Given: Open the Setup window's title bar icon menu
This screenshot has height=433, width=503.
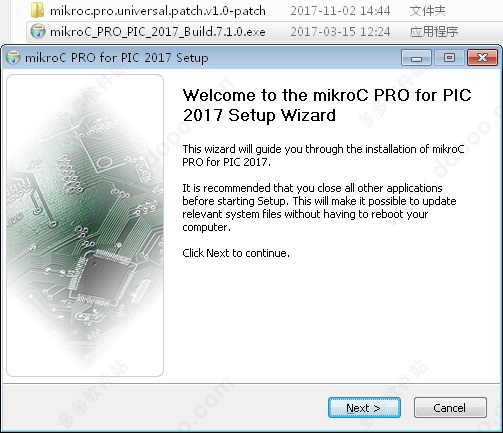Looking at the screenshot, I should point(13,58).
